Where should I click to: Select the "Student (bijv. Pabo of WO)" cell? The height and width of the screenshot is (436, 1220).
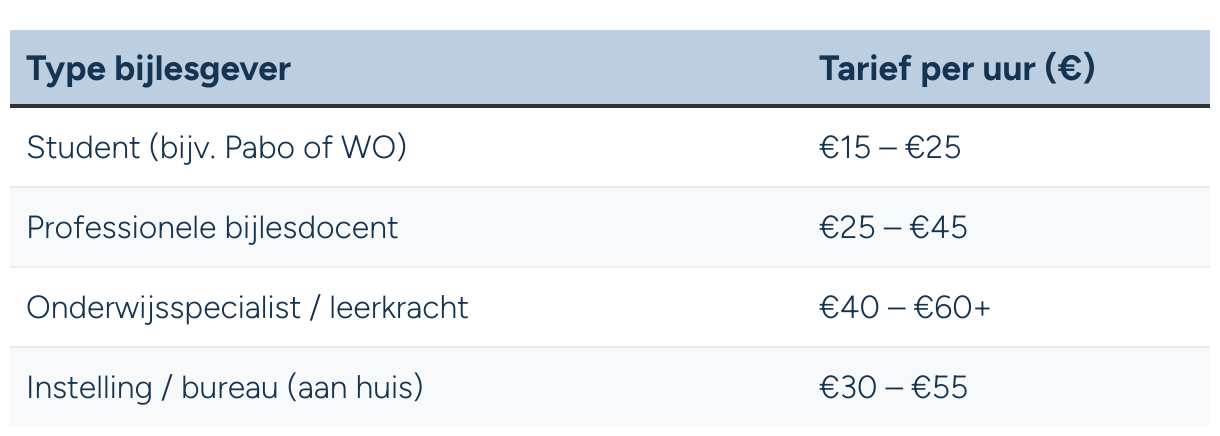(x=217, y=148)
